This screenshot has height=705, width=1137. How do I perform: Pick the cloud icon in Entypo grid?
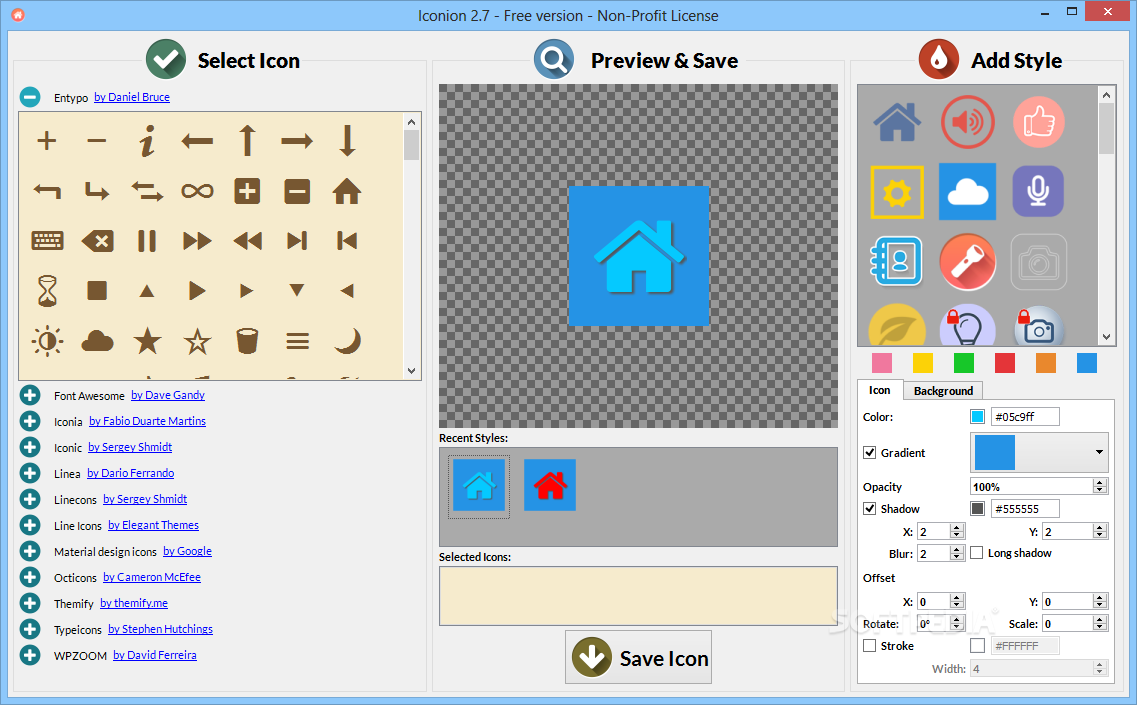tap(97, 341)
